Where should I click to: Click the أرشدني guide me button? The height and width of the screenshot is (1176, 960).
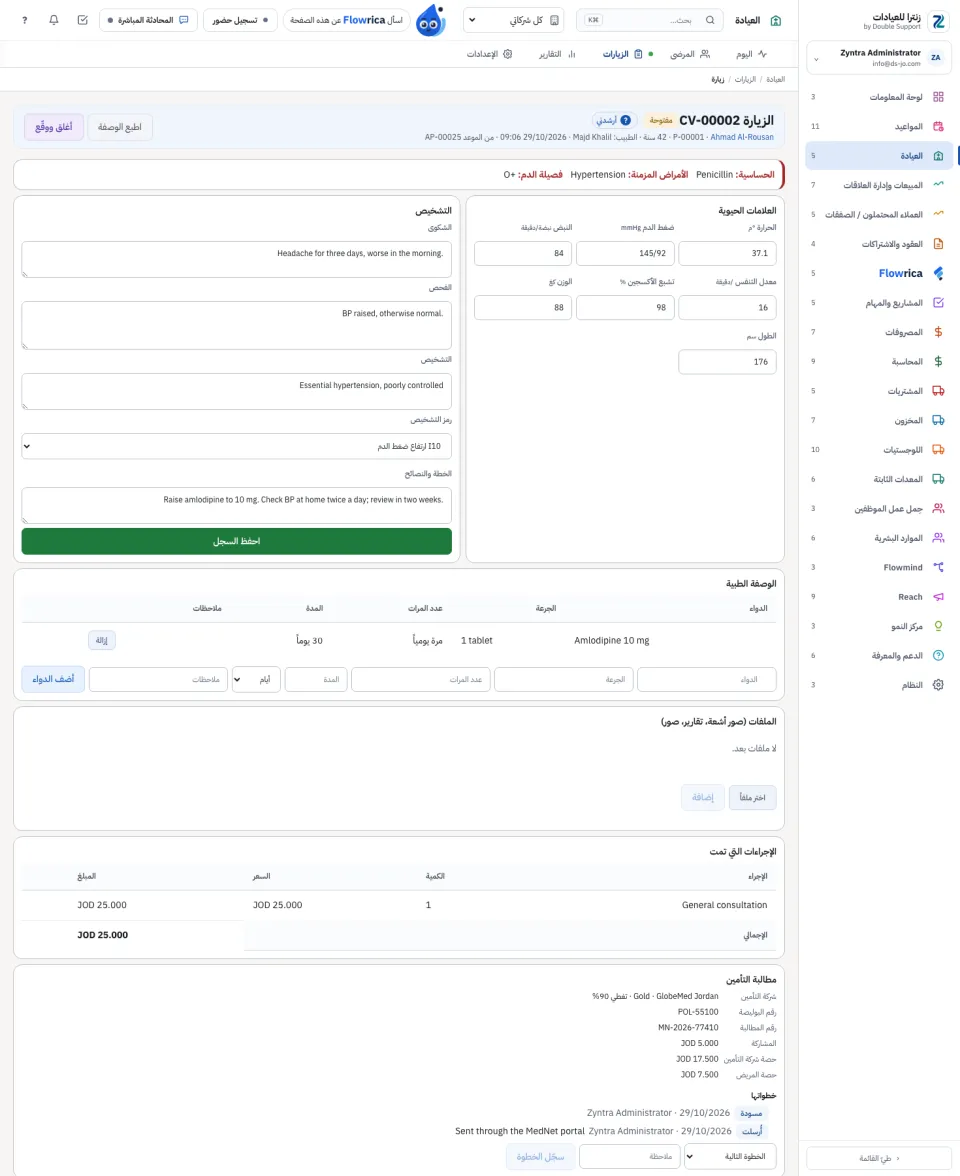614,120
